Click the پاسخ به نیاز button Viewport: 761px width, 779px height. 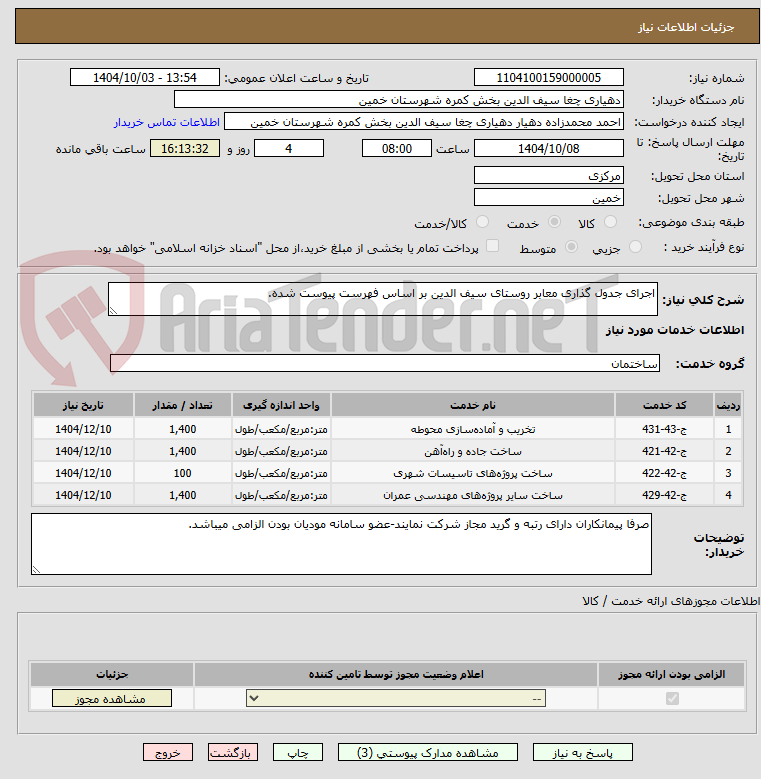tap(583, 752)
